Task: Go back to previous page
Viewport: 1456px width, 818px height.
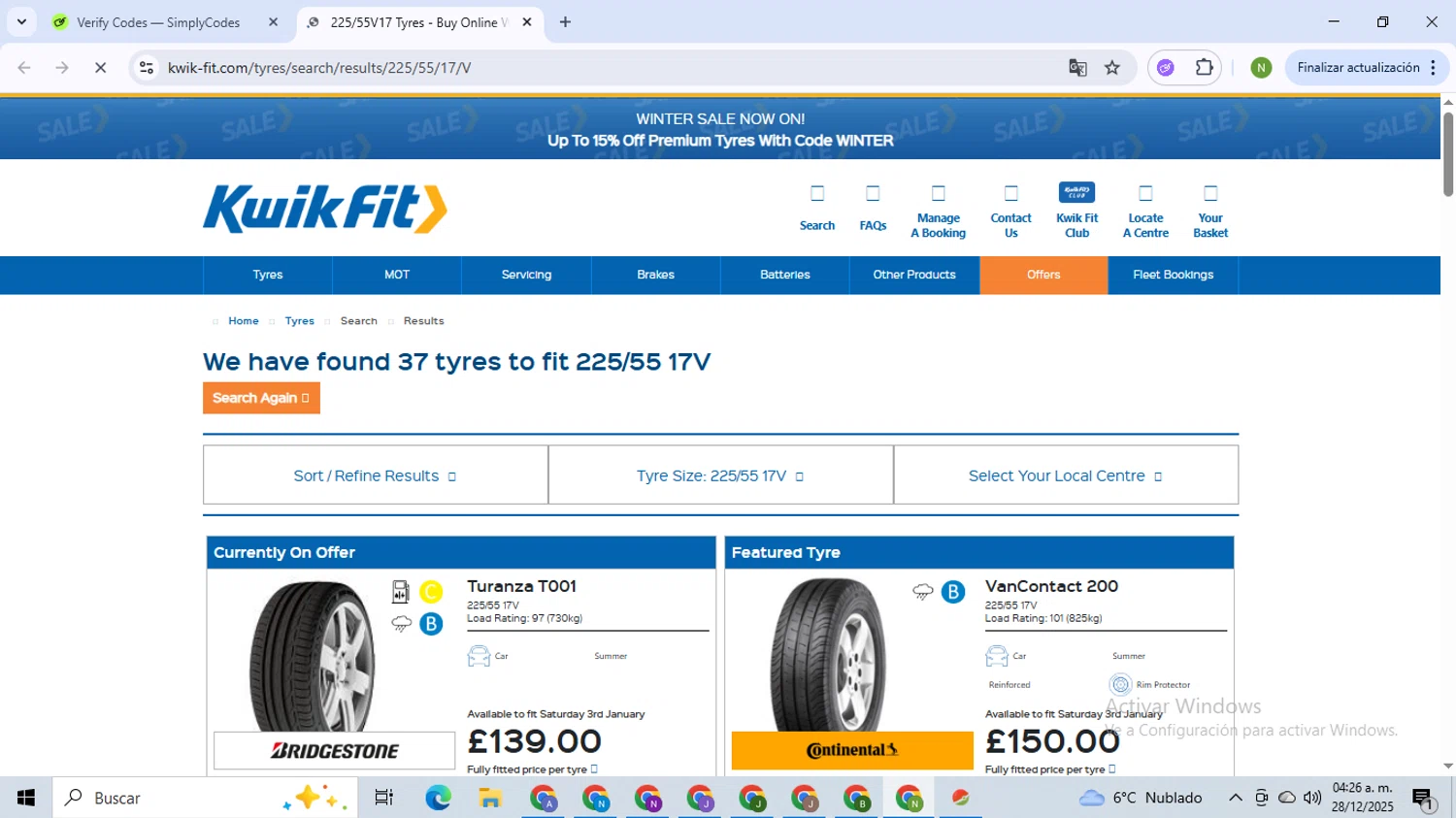Action: pyautogui.click(x=24, y=68)
